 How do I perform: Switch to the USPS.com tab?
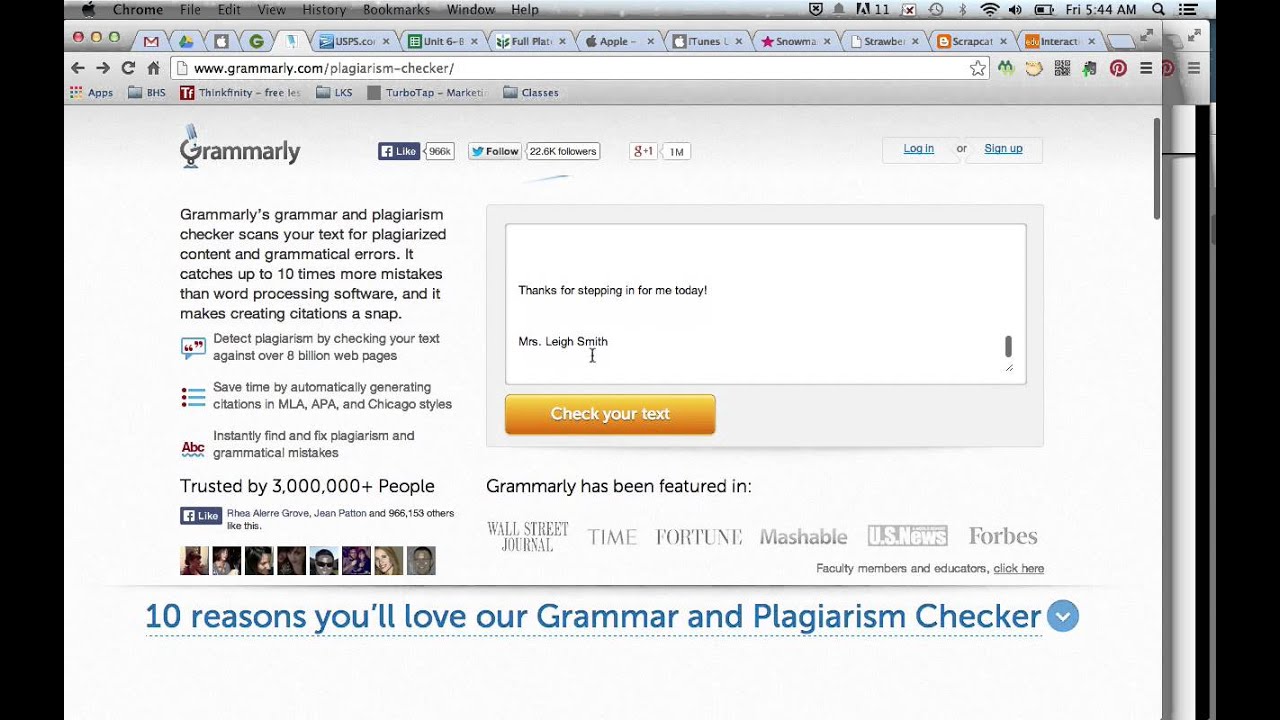pyautogui.click(x=346, y=41)
